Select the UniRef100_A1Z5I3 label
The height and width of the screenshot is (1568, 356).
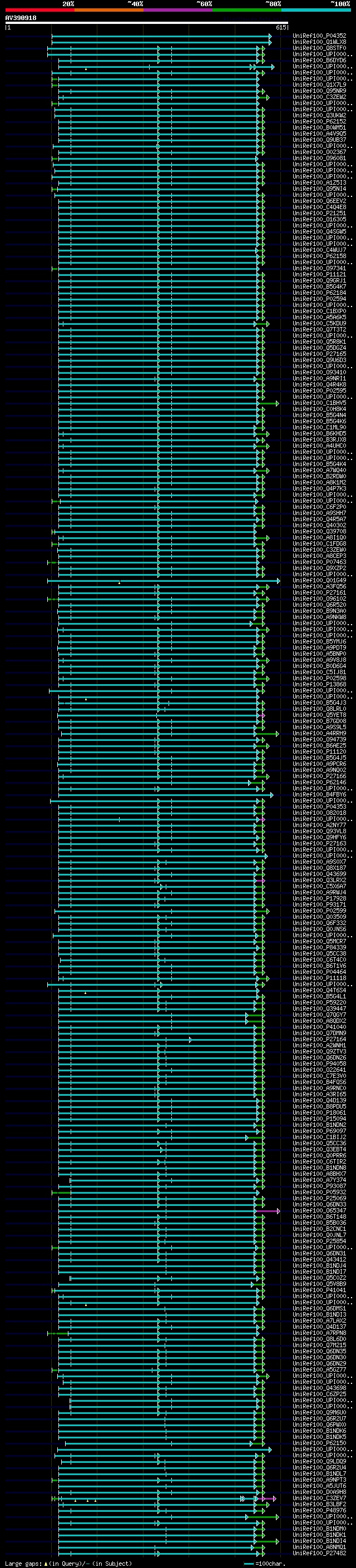[x=319, y=182]
